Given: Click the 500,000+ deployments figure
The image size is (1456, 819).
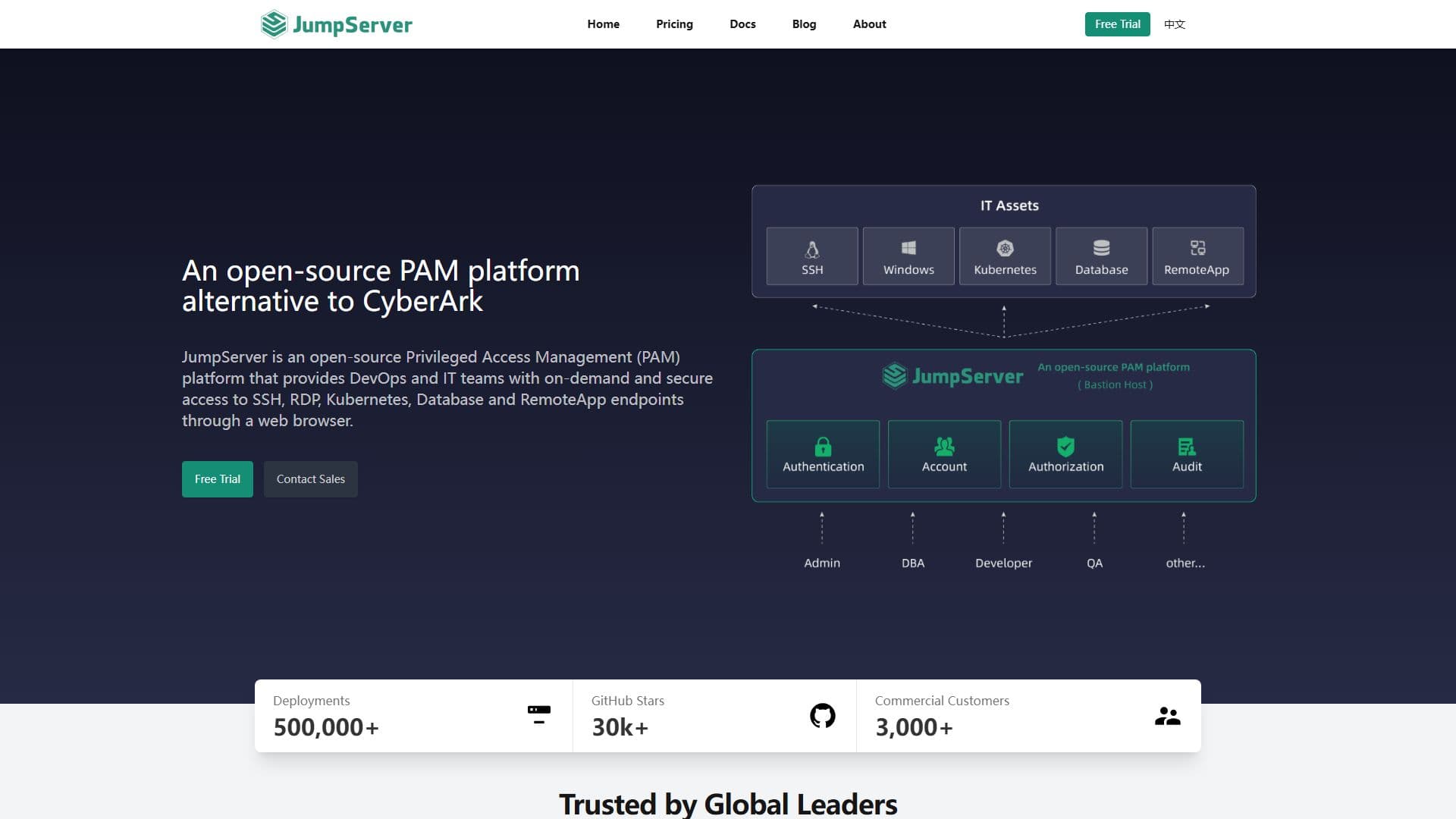Looking at the screenshot, I should (326, 727).
